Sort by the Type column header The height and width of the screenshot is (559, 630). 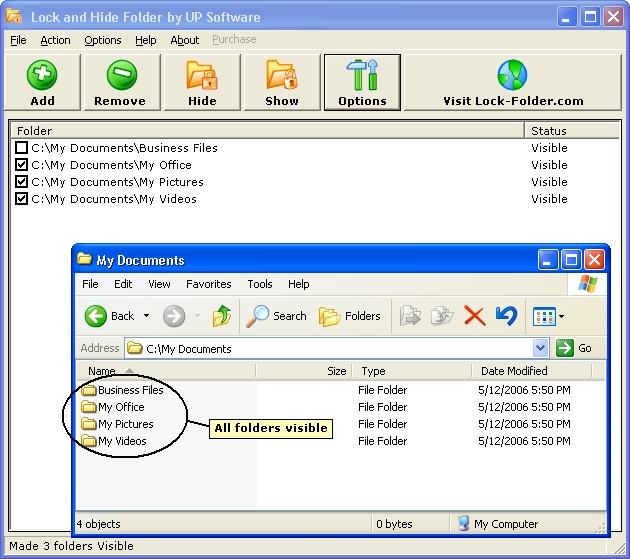pyautogui.click(x=412, y=371)
